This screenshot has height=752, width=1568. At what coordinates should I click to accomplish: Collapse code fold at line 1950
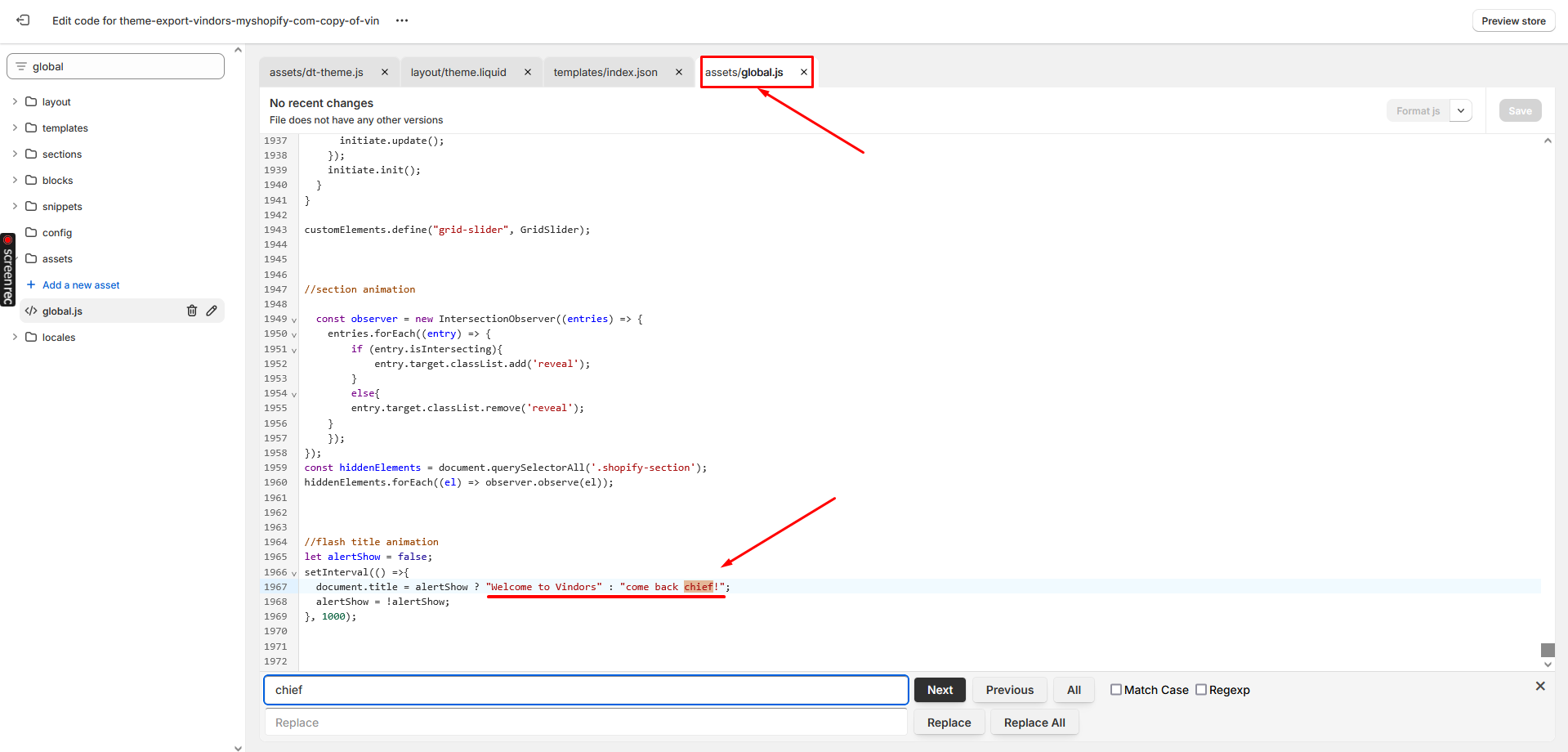point(294,334)
